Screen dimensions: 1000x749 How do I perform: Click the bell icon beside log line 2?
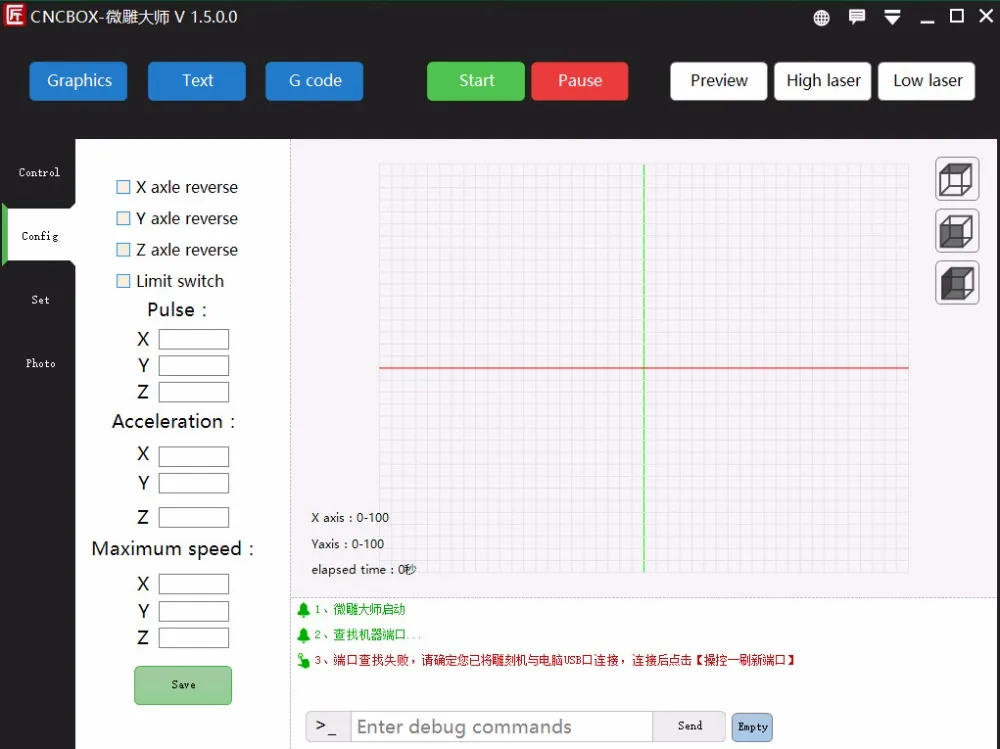coord(304,635)
